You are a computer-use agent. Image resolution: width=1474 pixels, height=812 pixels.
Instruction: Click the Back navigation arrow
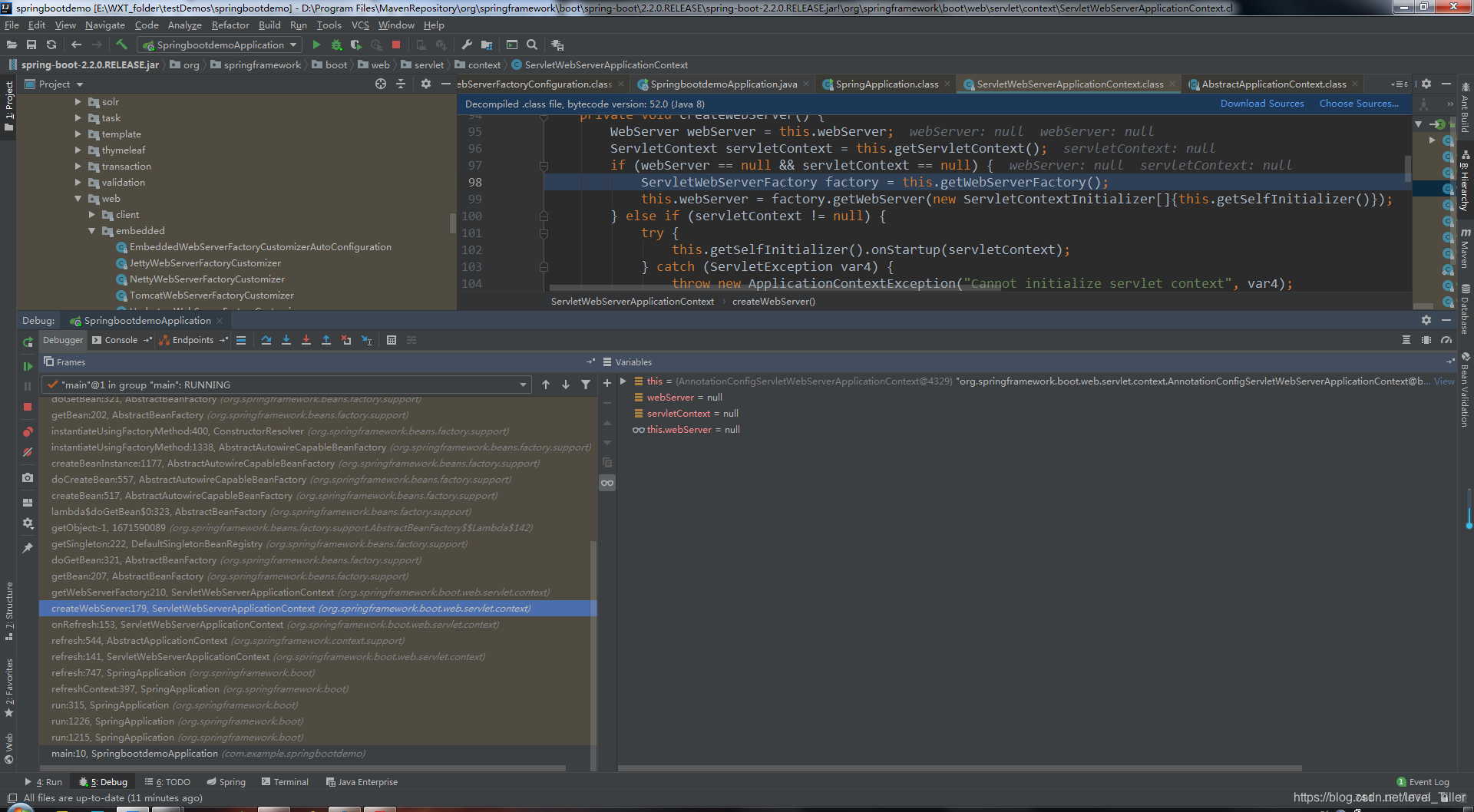[x=76, y=45]
